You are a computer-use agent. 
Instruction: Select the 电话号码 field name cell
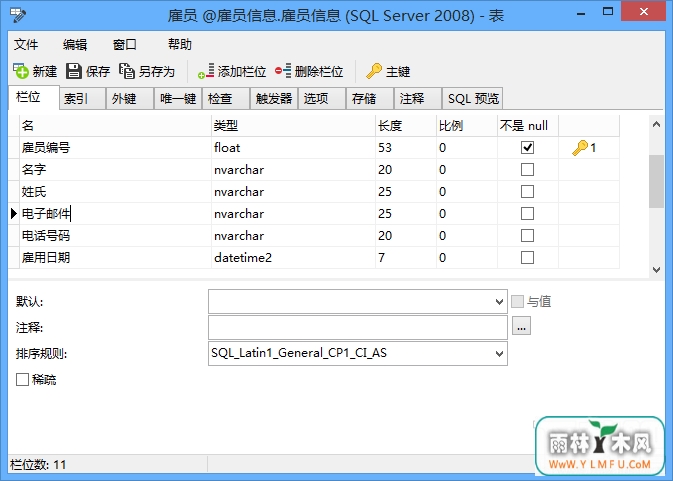(x=115, y=235)
